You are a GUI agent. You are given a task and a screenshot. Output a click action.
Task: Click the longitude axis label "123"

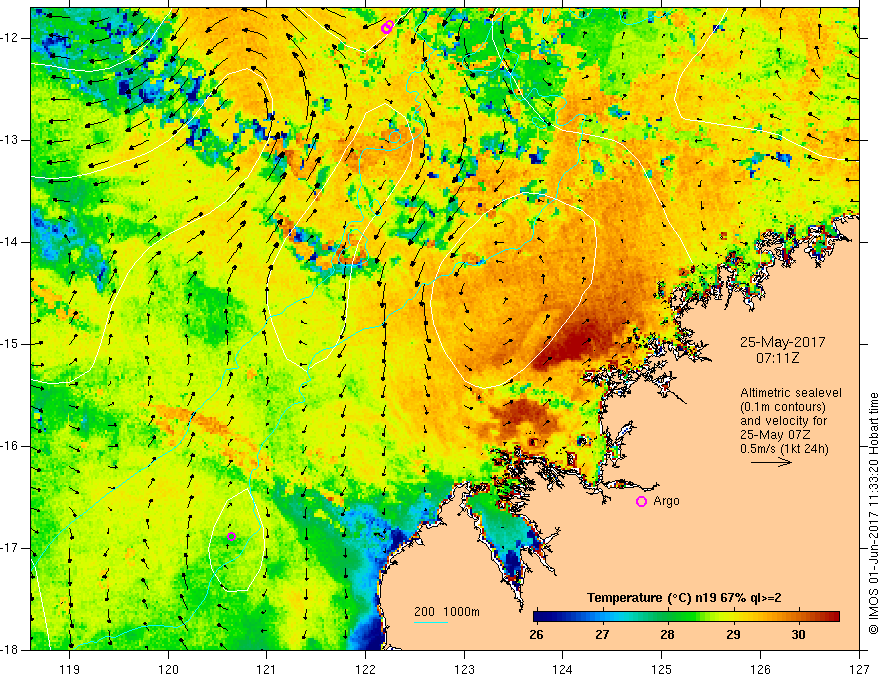[464, 669]
